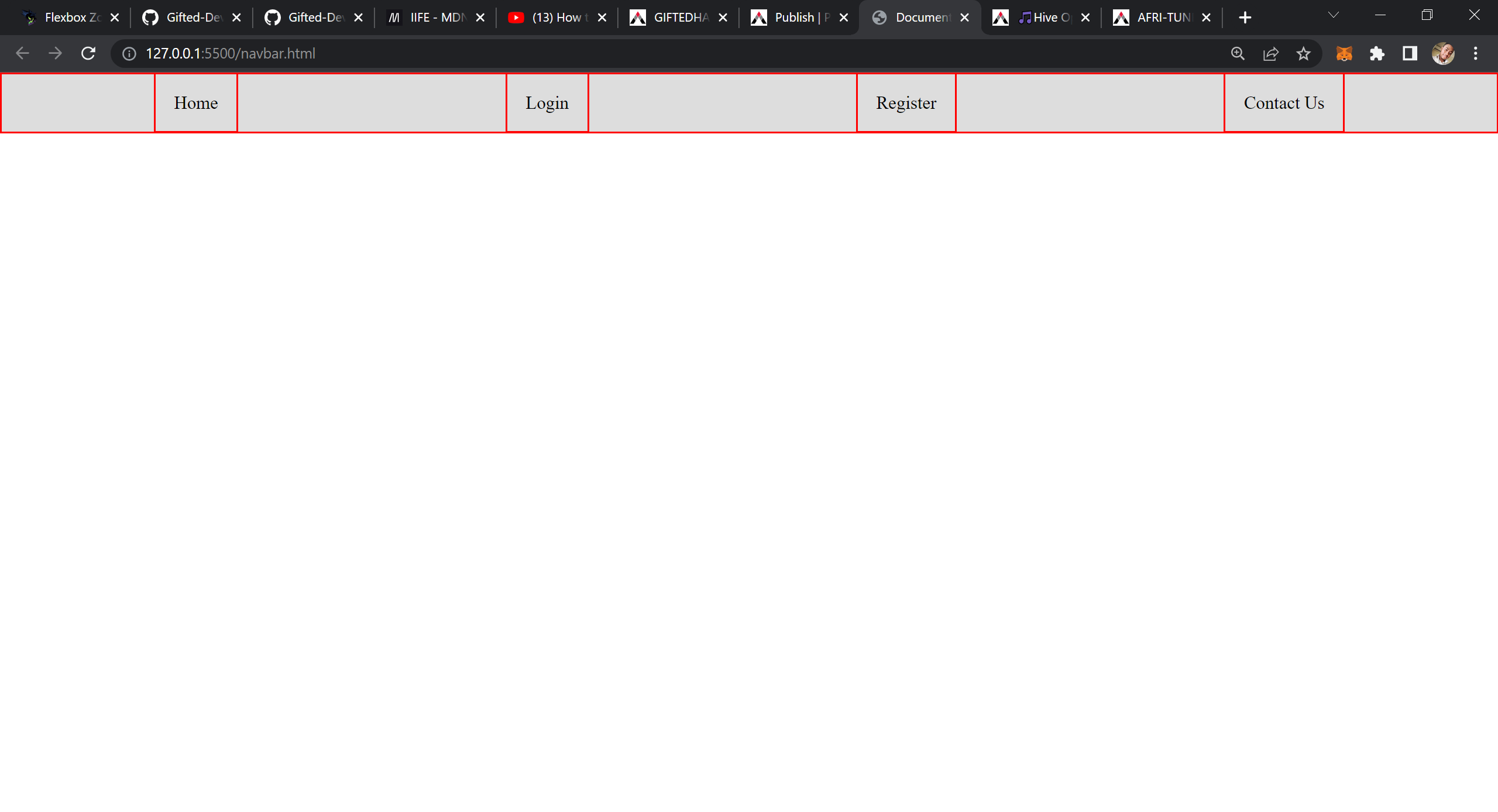Screen dimensions: 1498x812
Task: Reload the navbar.html page
Action: tap(88, 53)
